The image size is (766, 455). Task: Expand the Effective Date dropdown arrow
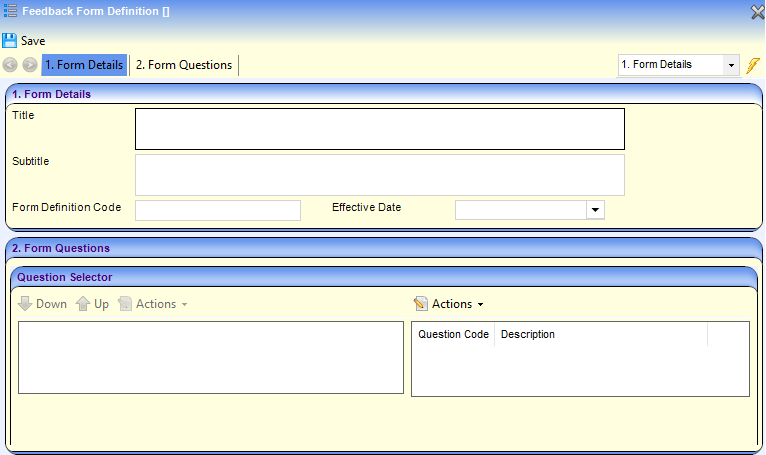coord(595,210)
